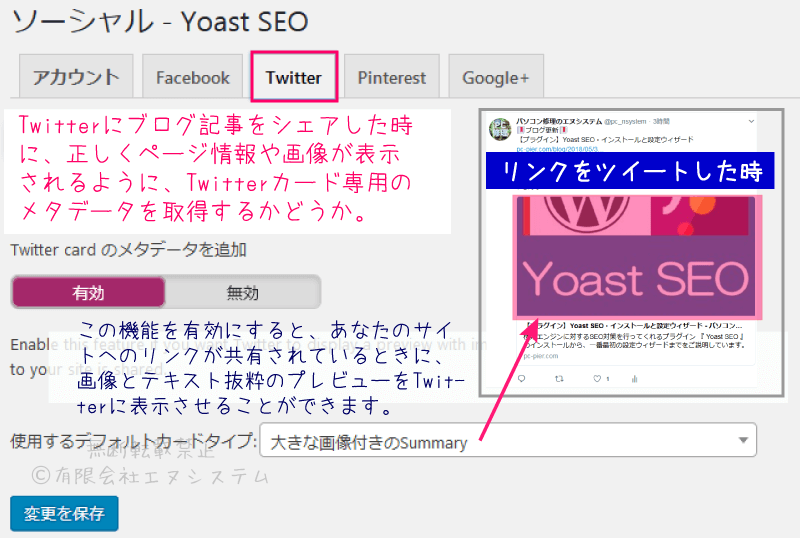The width and height of the screenshot is (800, 538).
Task: Switch to the Google+ tab
Action: [495, 77]
